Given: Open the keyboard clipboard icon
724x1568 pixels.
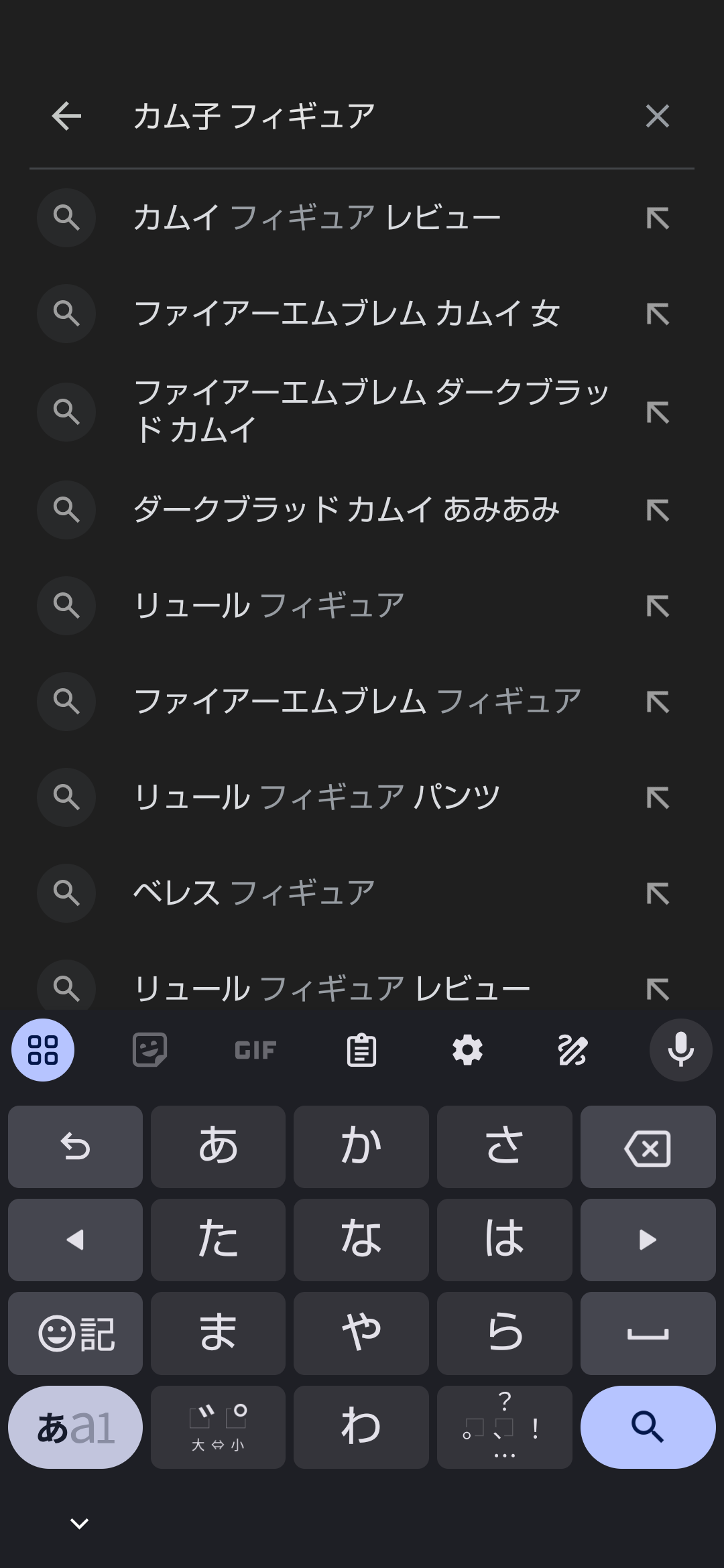Looking at the screenshot, I should (361, 1050).
